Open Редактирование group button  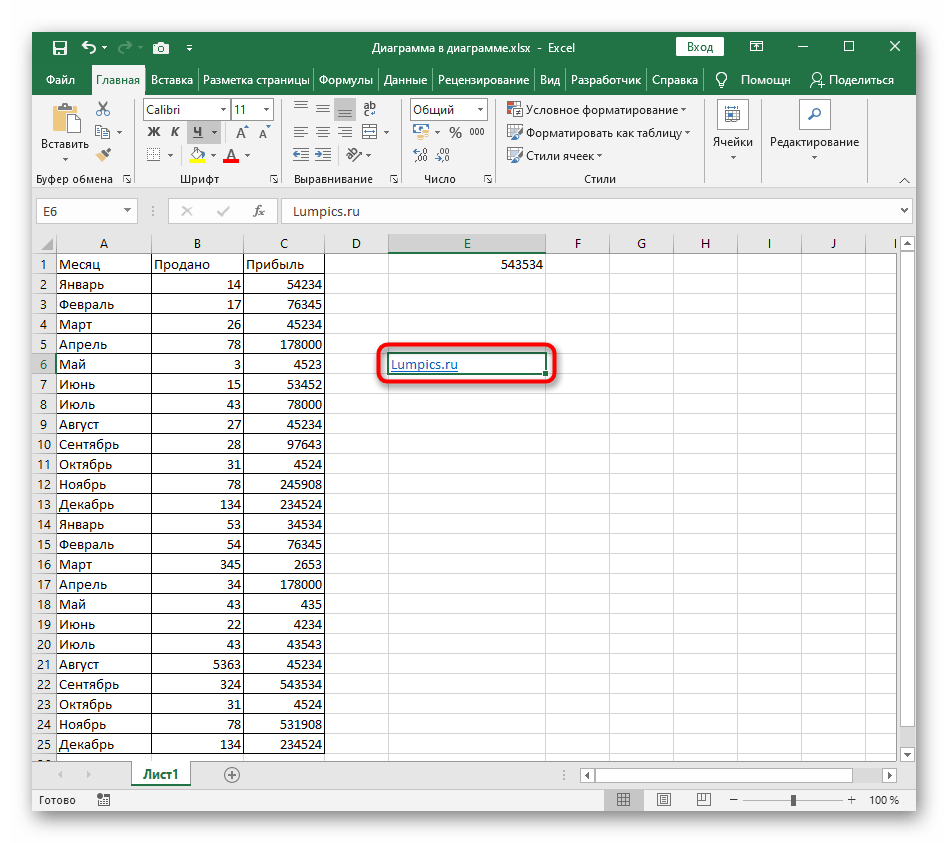814,131
